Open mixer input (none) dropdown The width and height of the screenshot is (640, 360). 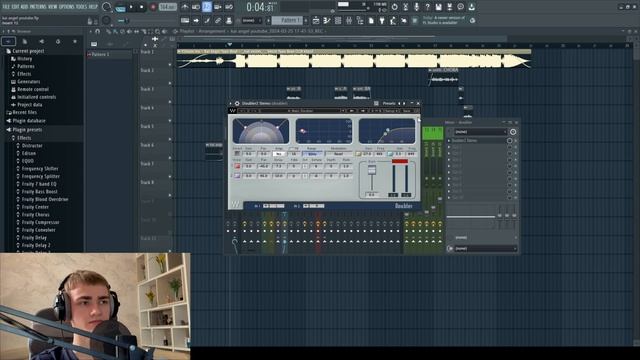click(x=481, y=132)
